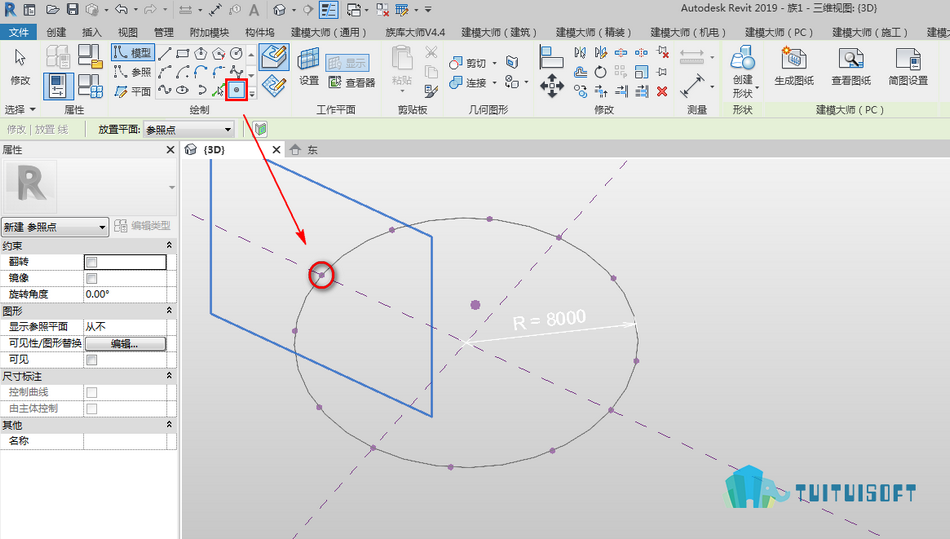Open the work plane Set tool

(309, 67)
